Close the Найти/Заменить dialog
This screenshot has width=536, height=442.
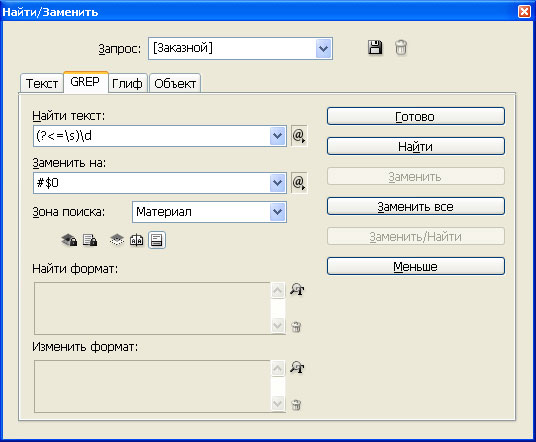[525, 11]
